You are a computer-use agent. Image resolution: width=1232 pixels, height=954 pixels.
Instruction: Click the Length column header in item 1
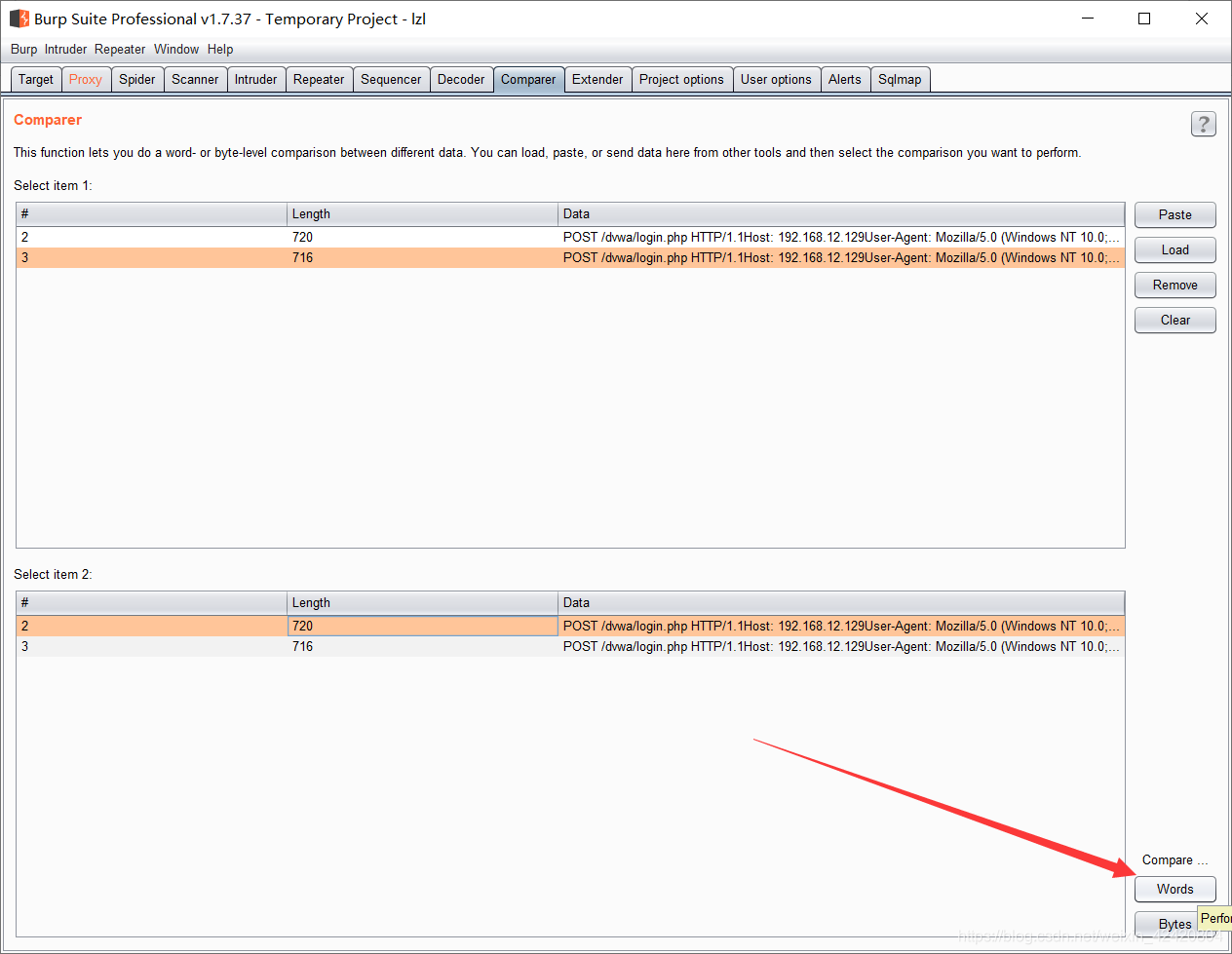coord(422,213)
